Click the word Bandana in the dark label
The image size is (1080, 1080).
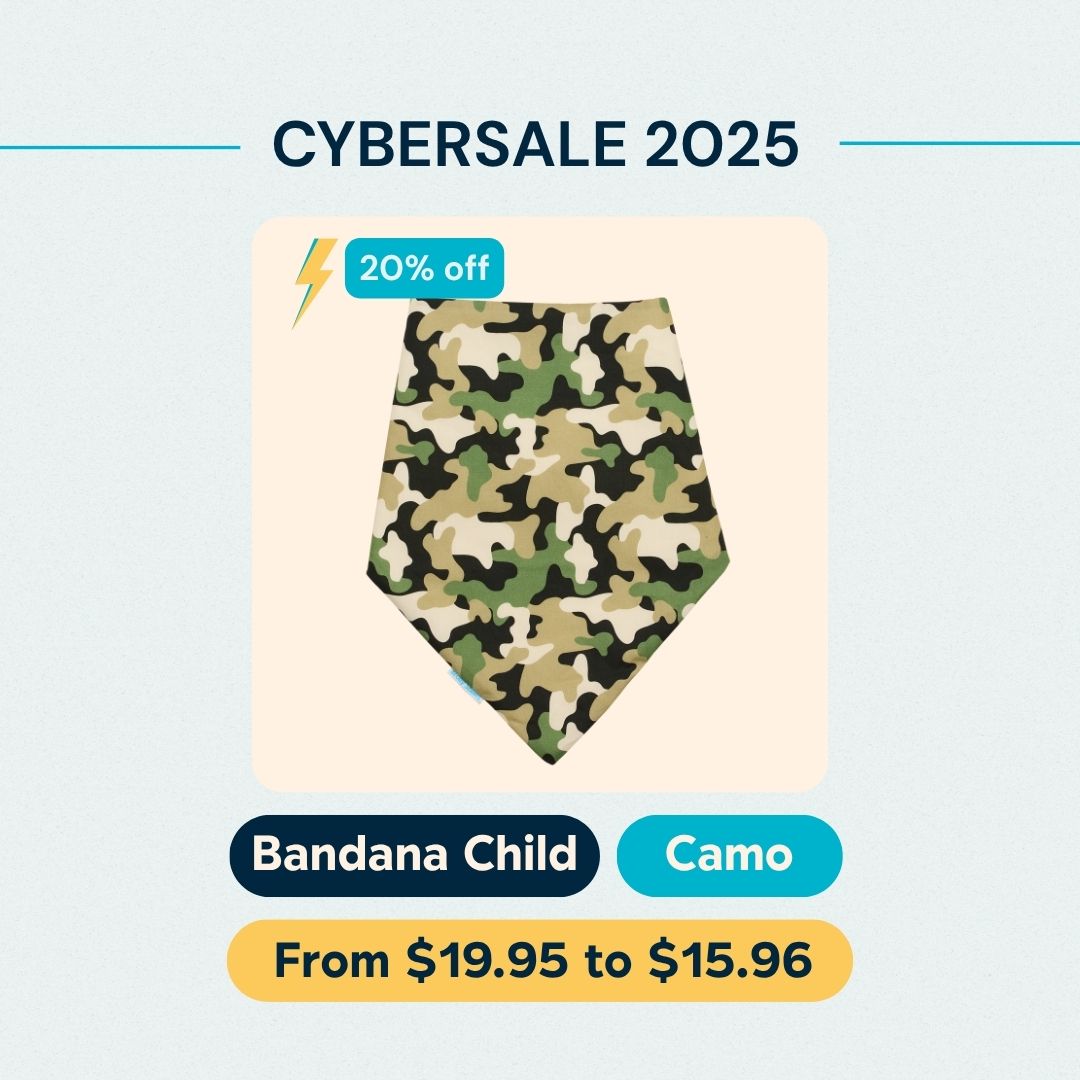click(345, 855)
